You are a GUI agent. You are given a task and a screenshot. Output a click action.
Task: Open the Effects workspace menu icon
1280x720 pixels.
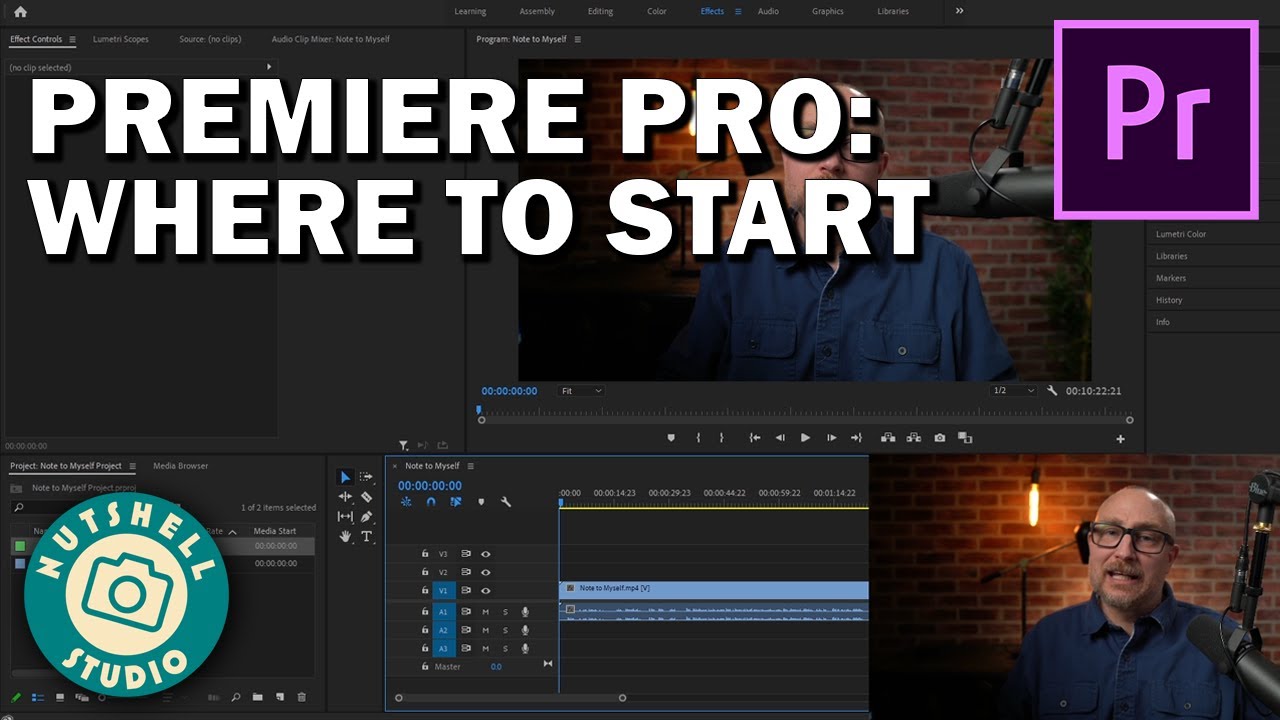tap(738, 12)
